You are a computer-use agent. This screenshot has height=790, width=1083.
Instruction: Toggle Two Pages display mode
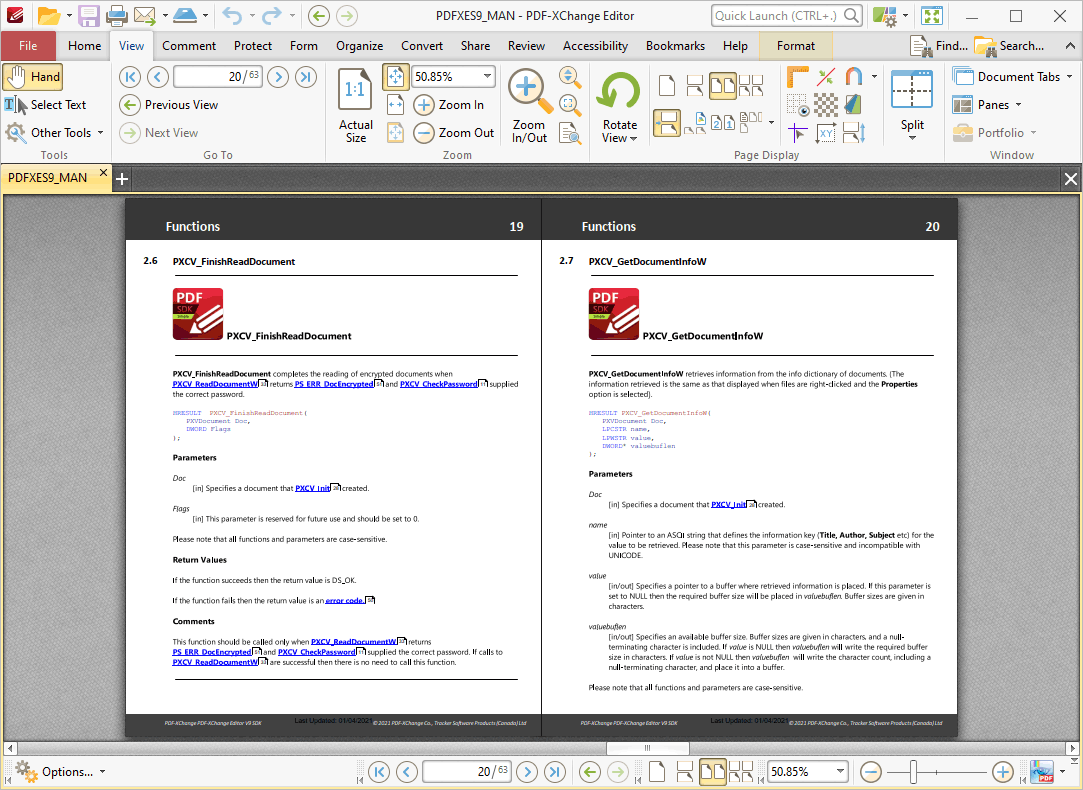[722, 85]
